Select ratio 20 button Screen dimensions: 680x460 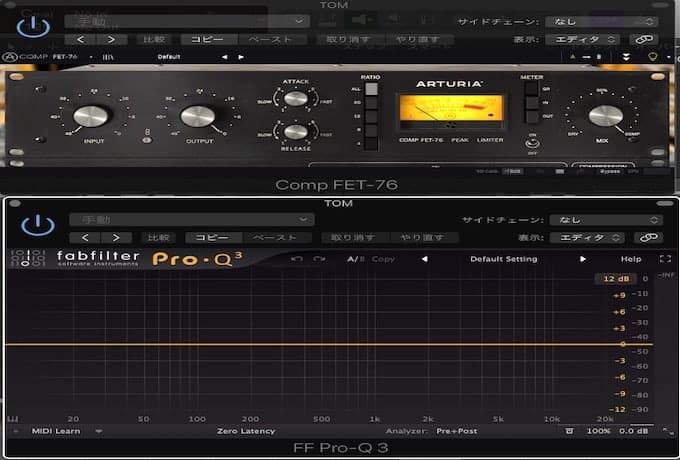click(x=371, y=103)
